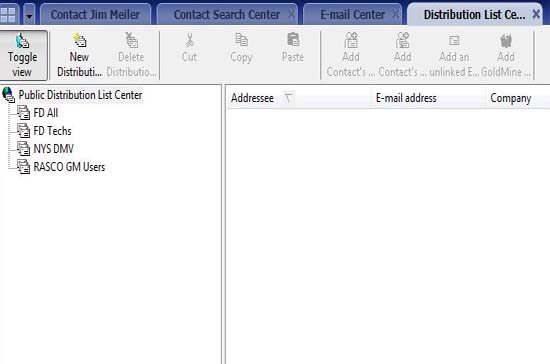This screenshot has height=364, width=550.
Task: Switch to the Contact Search Center tab
Action: tap(227, 15)
